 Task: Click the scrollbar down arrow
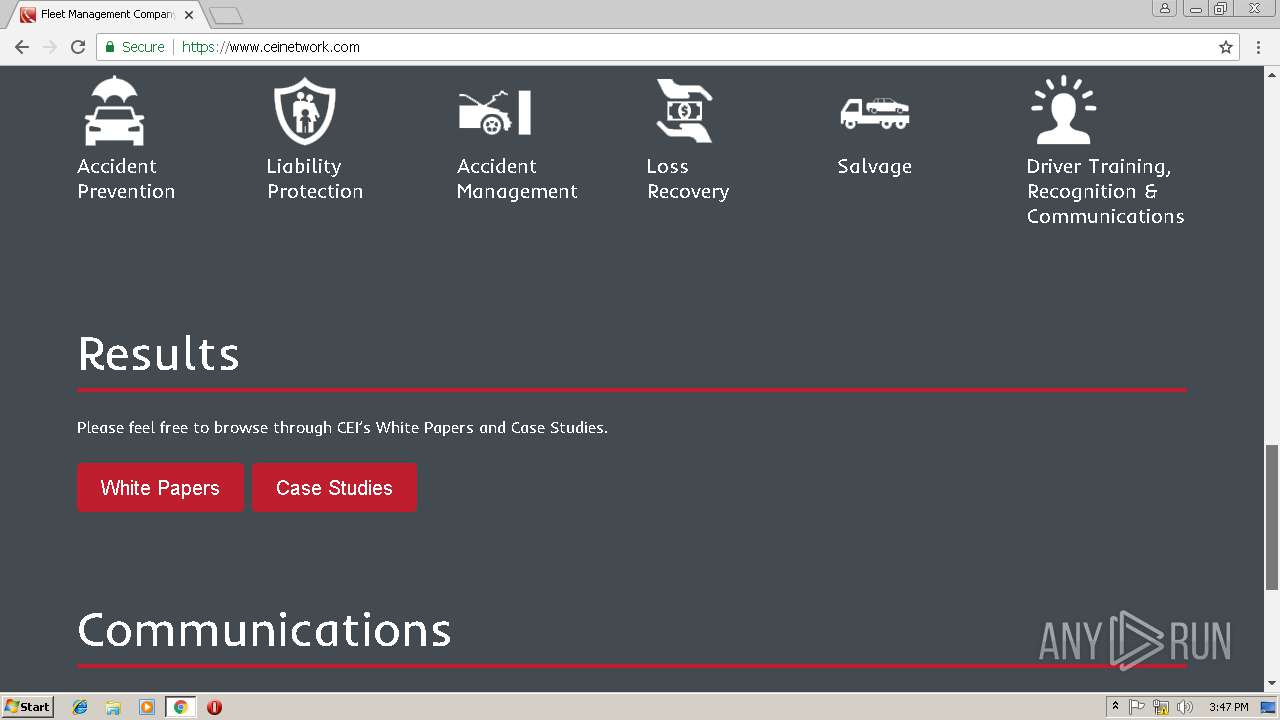[1272, 684]
